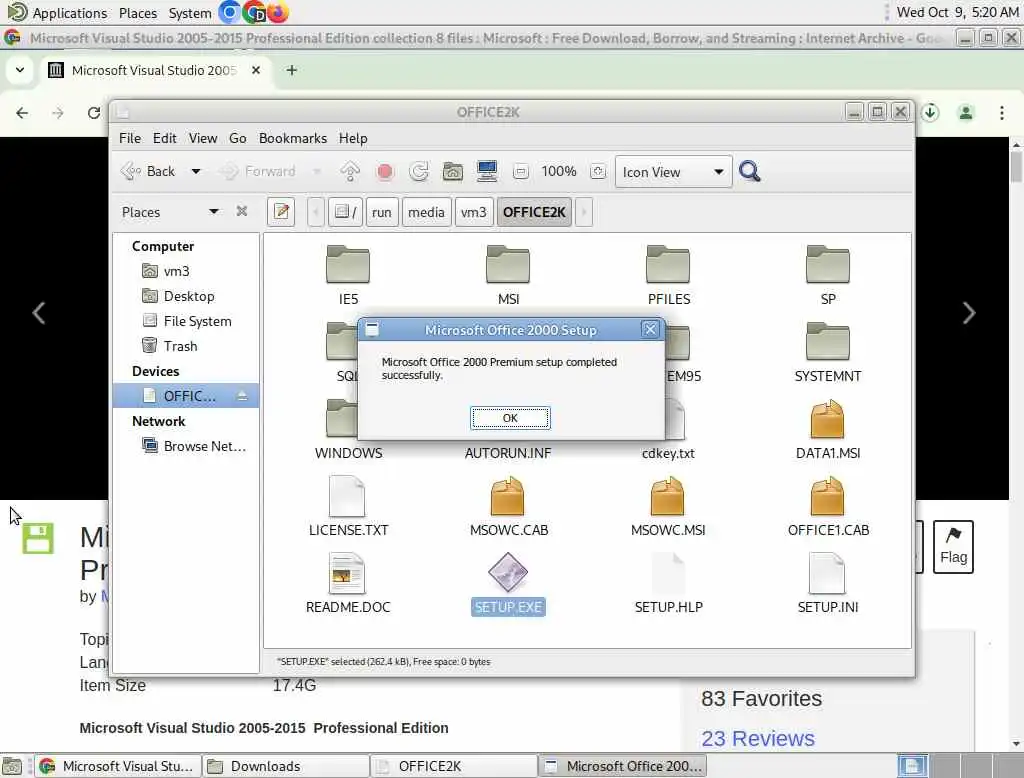Select File System in the sidebar
Viewport: 1024px width, 778px height.
tap(185, 321)
